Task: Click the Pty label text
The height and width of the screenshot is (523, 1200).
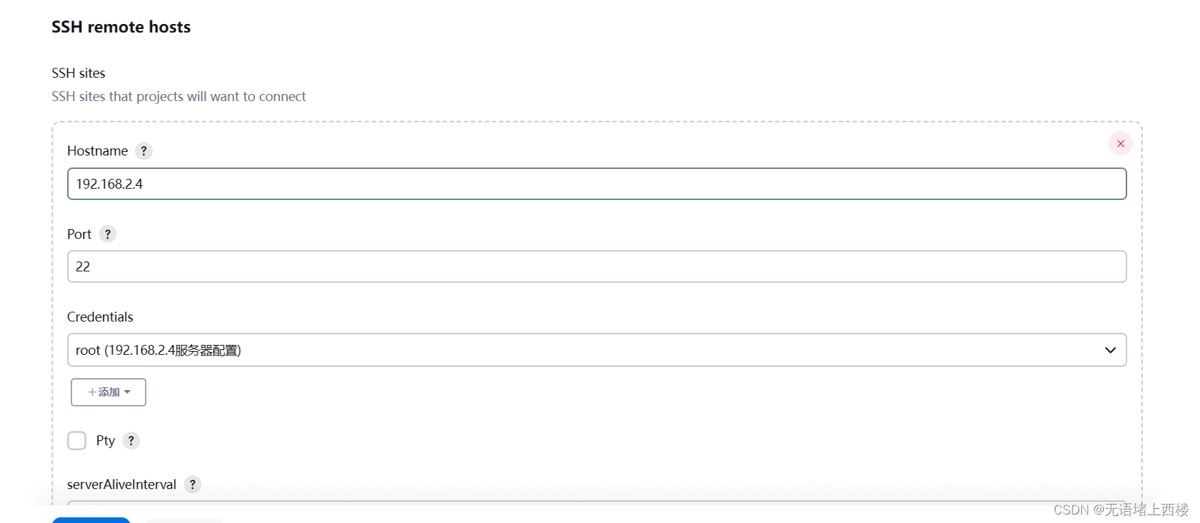Action: click(x=105, y=441)
